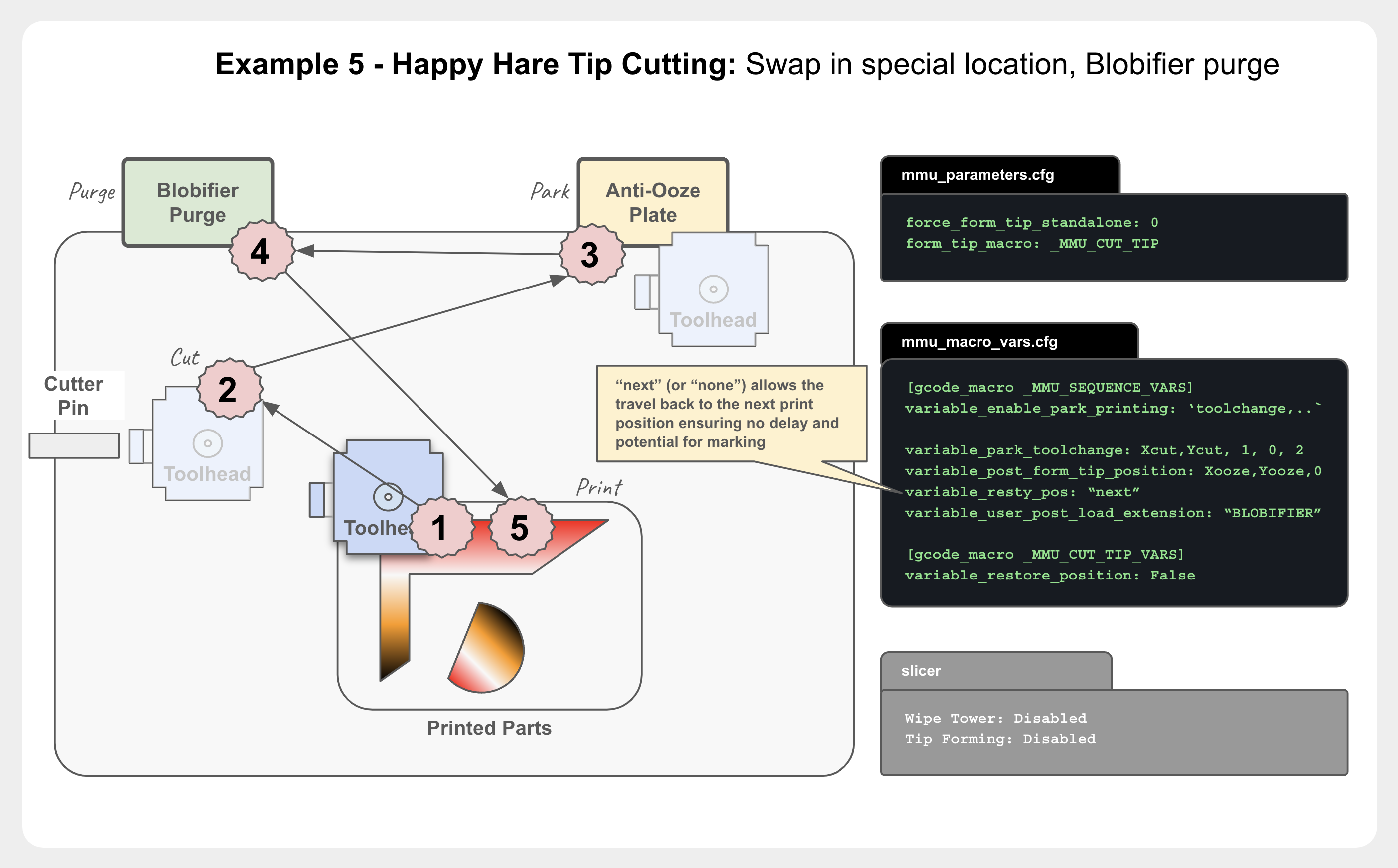This screenshot has height=868, width=1398.
Task: Click the "variable_enable_park_printing" line
Action: [x=1114, y=408]
